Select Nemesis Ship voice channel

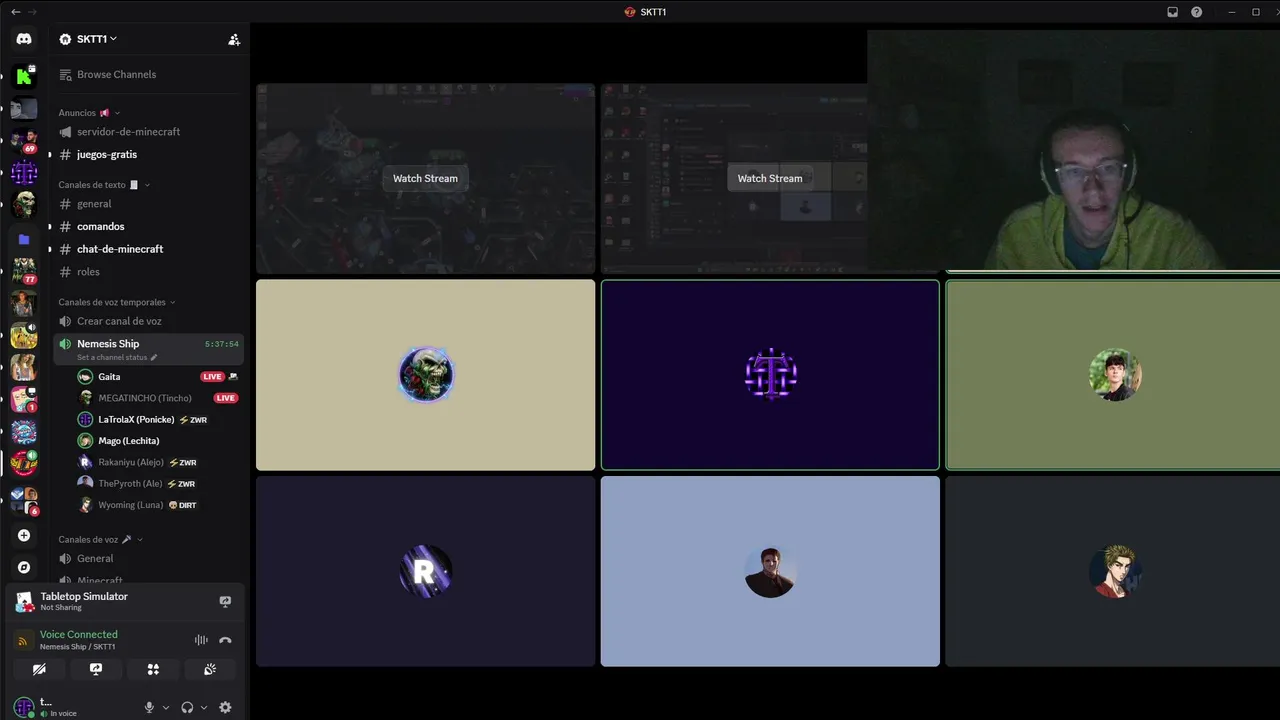(x=148, y=349)
